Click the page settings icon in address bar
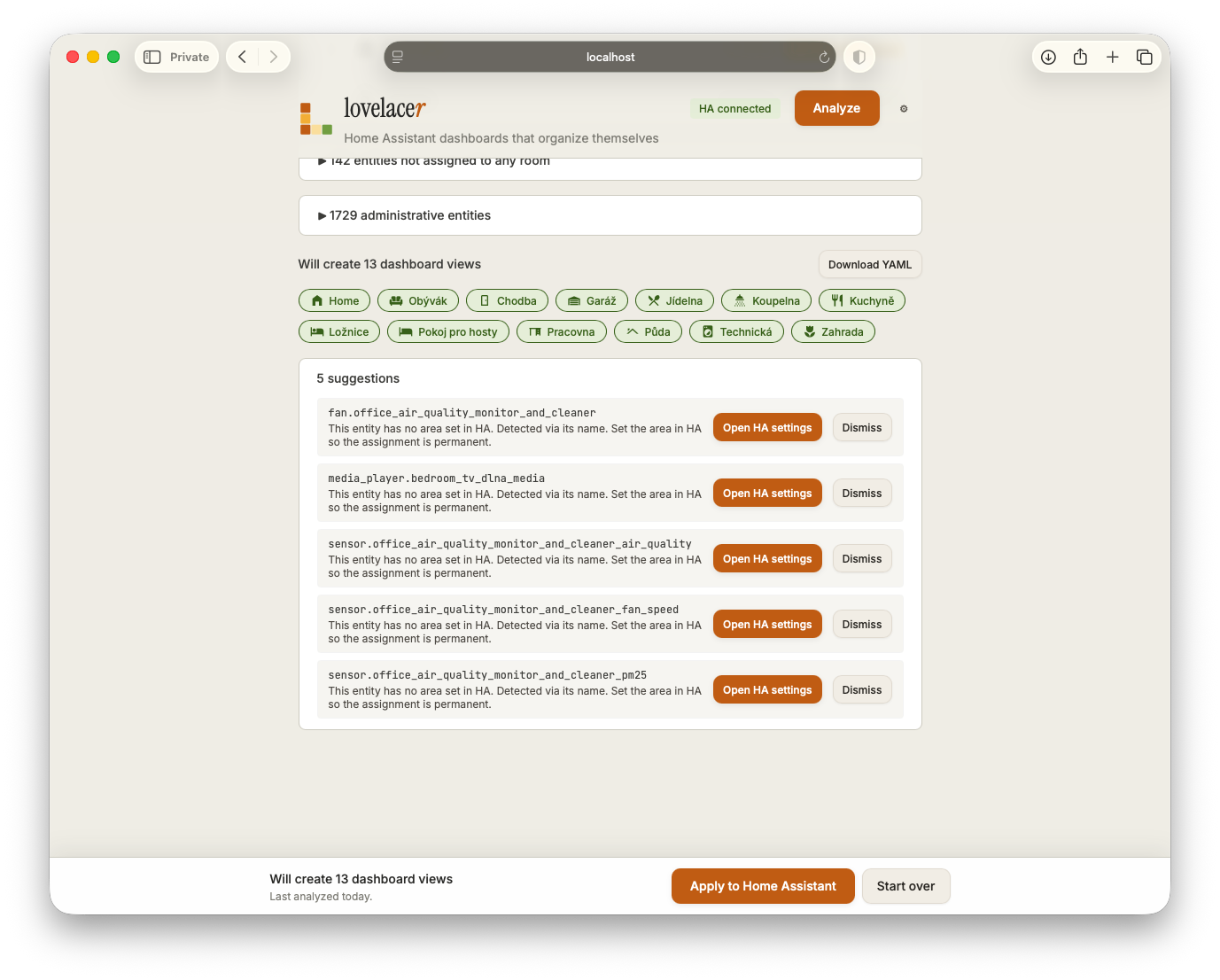 point(398,57)
